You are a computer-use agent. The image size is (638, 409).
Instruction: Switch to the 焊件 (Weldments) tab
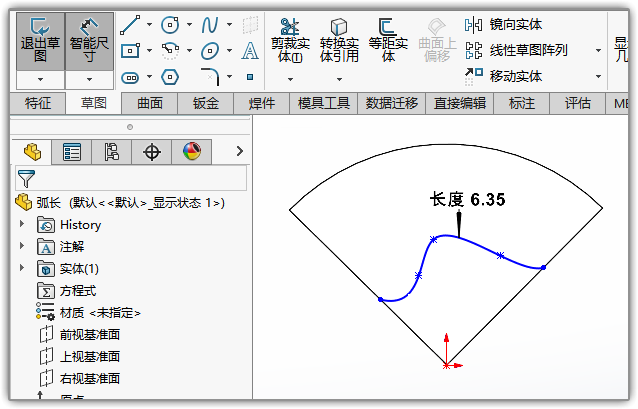pos(262,103)
